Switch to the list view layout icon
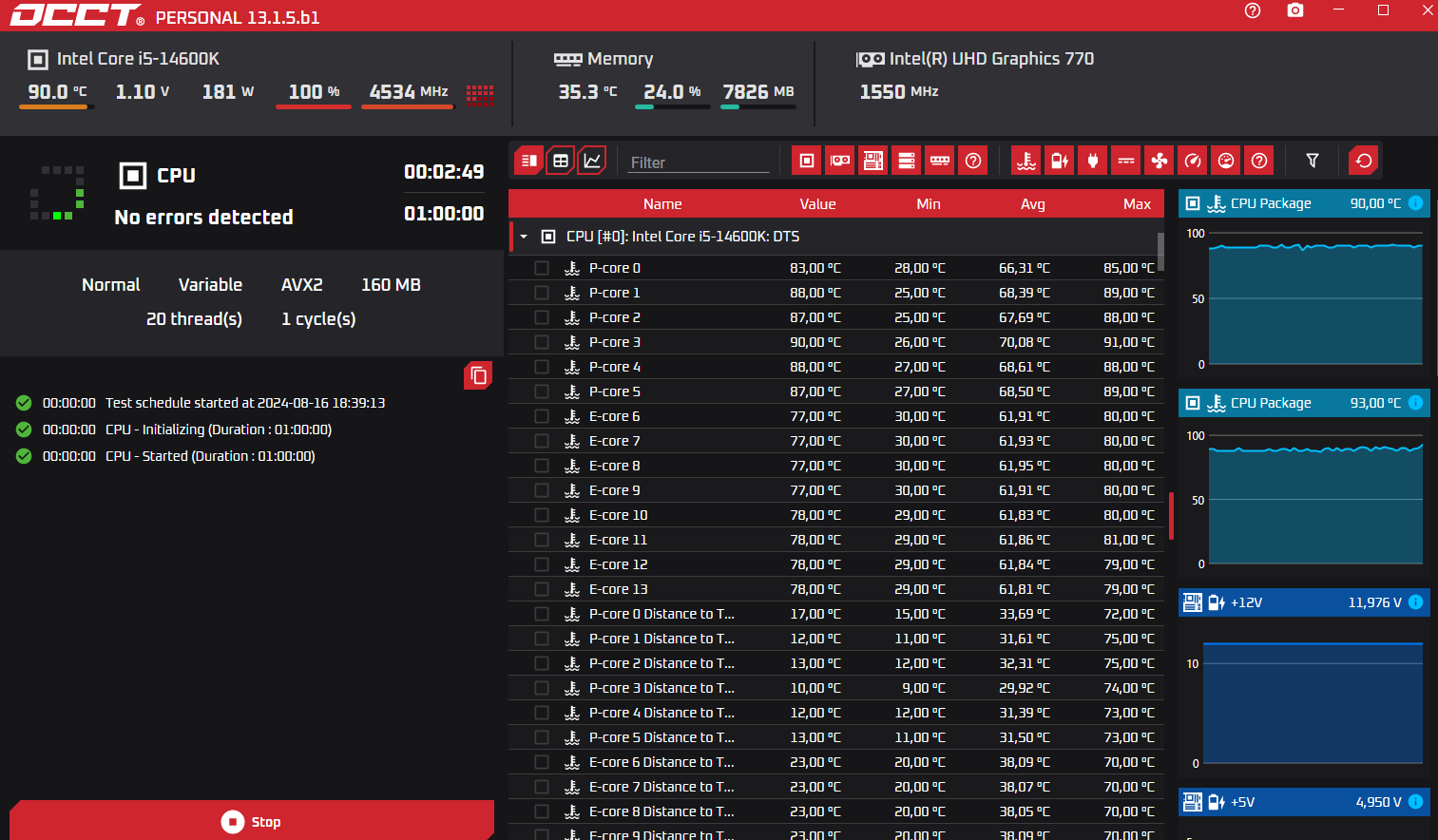1438x840 pixels. point(529,161)
